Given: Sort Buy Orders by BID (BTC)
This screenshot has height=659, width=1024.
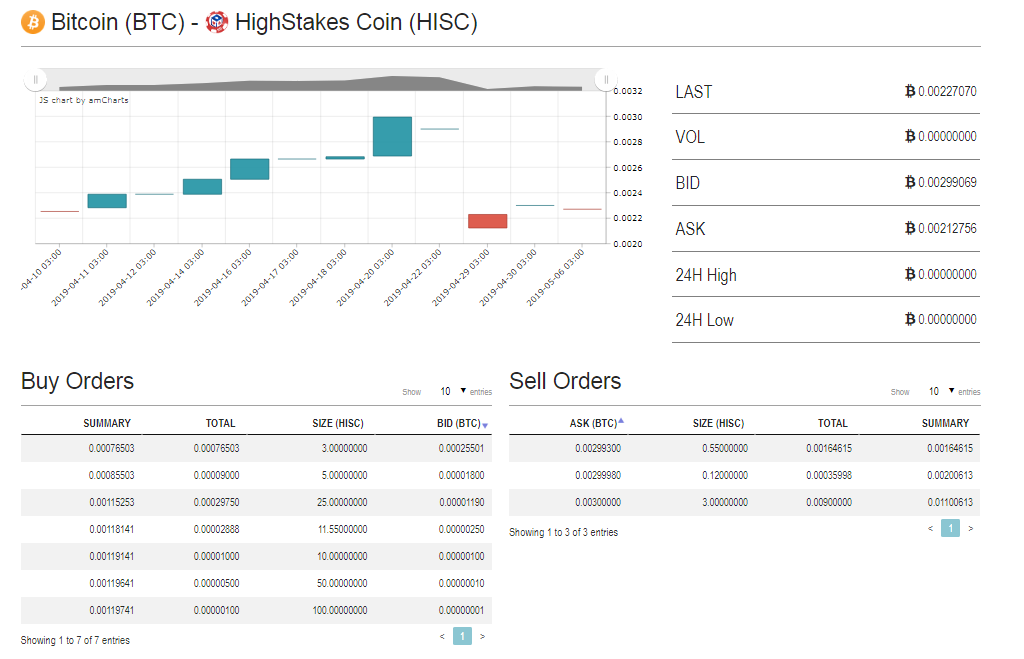Looking at the screenshot, I should pyautogui.click(x=462, y=423).
